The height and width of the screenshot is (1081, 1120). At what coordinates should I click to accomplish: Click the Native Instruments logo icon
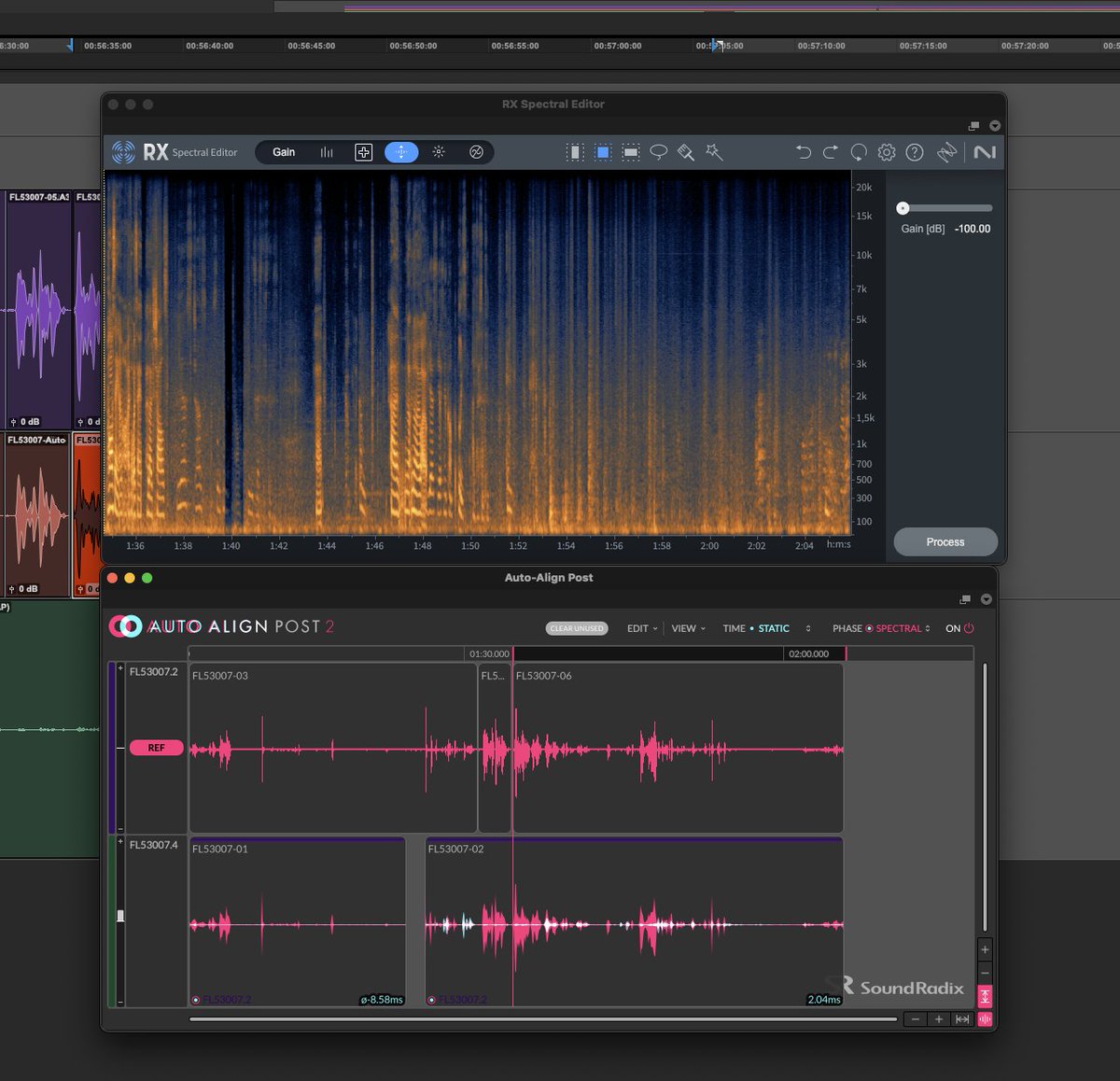coord(985,152)
